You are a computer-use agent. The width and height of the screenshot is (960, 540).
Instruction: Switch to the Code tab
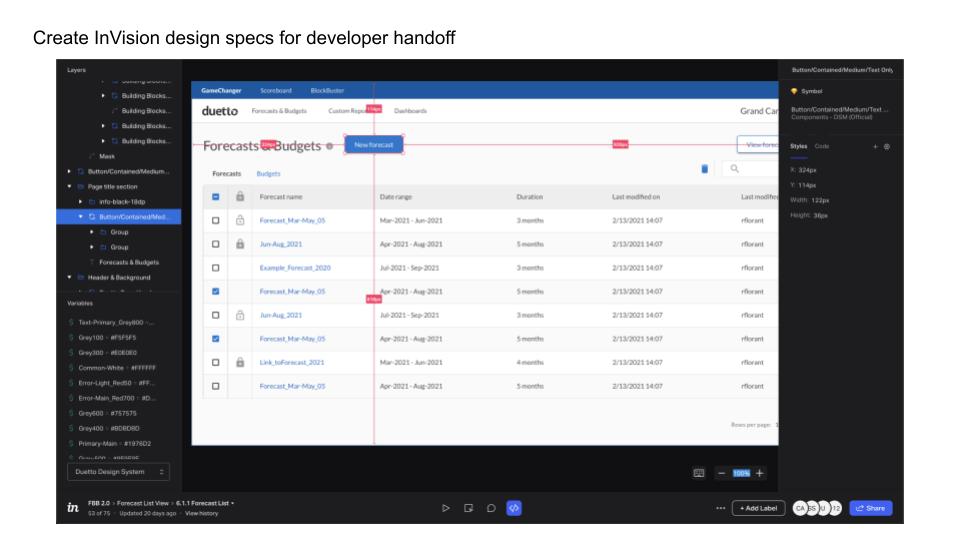click(x=822, y=146)
